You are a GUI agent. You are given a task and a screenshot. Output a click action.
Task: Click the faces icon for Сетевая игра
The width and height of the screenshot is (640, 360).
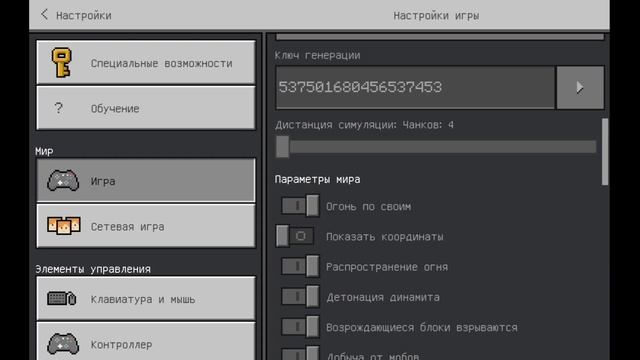click(x=63, y=225)
